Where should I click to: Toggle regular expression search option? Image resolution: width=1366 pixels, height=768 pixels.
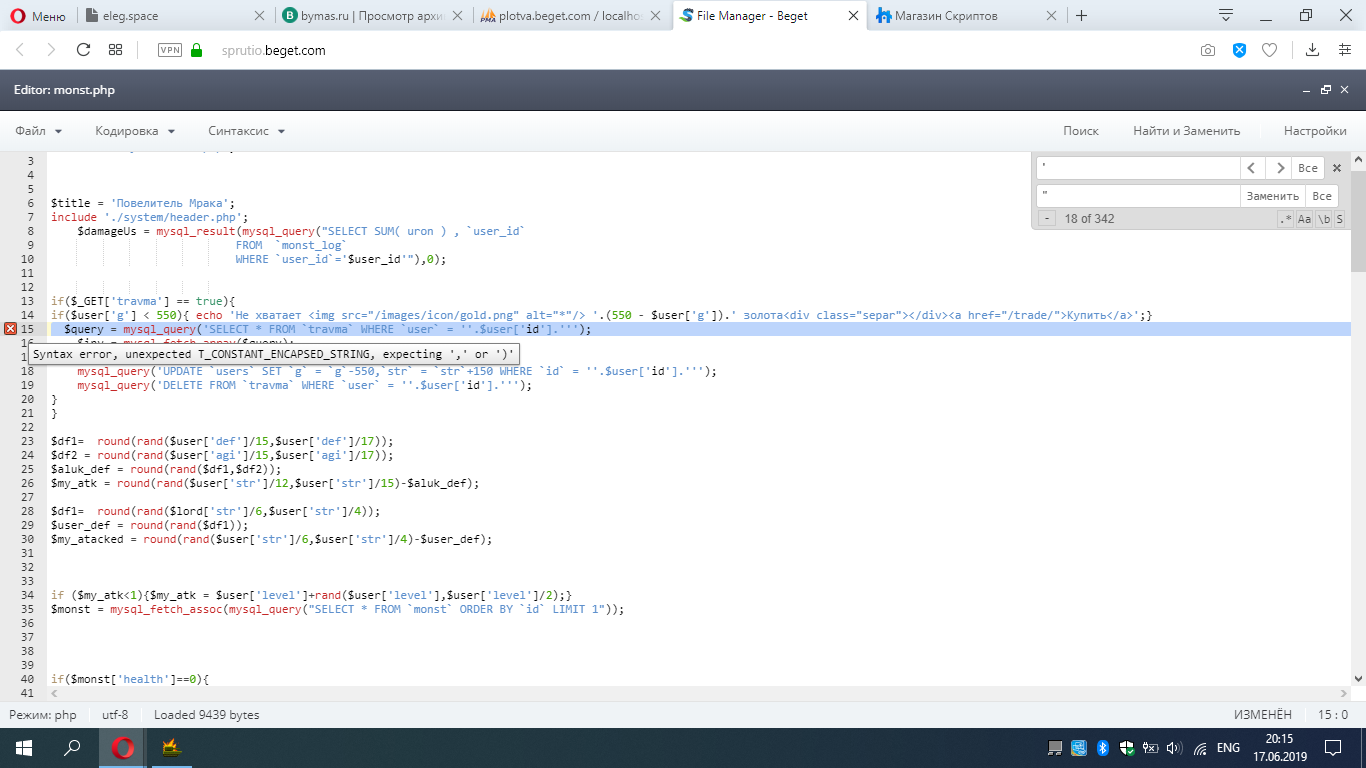coord(1286,219)
